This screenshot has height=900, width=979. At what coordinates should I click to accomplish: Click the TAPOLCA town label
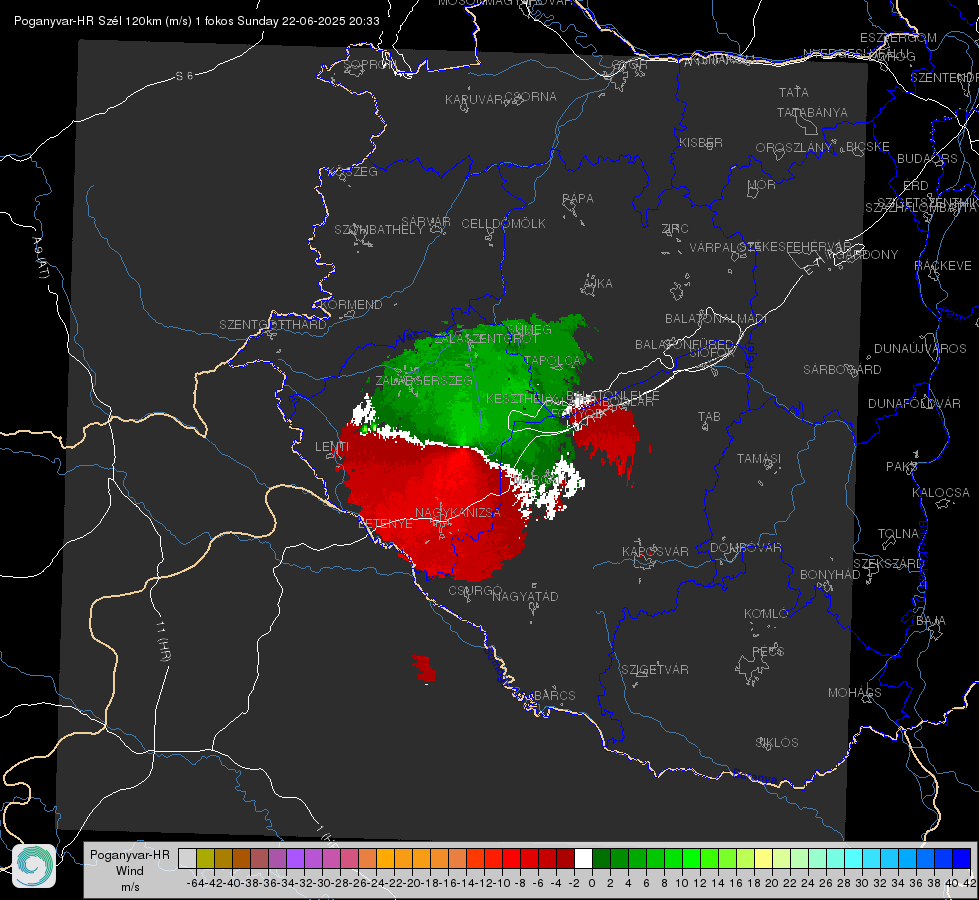coord(553,360)
